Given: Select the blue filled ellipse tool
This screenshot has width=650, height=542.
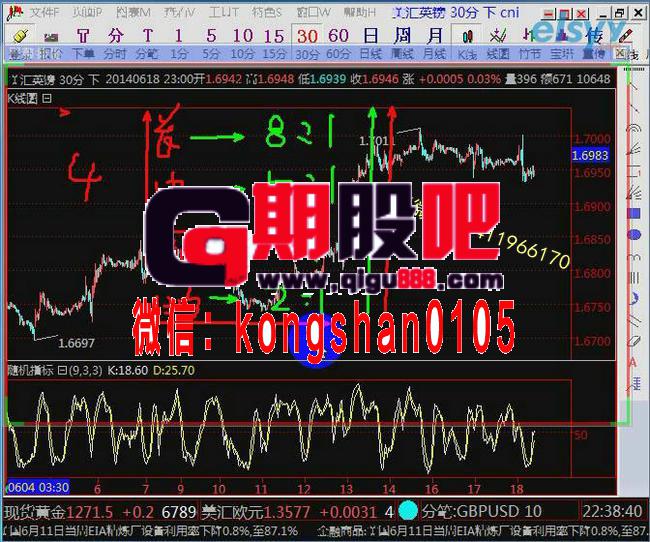Looking at the screenshot, I should pyautogui.click(x=634, y=235).
